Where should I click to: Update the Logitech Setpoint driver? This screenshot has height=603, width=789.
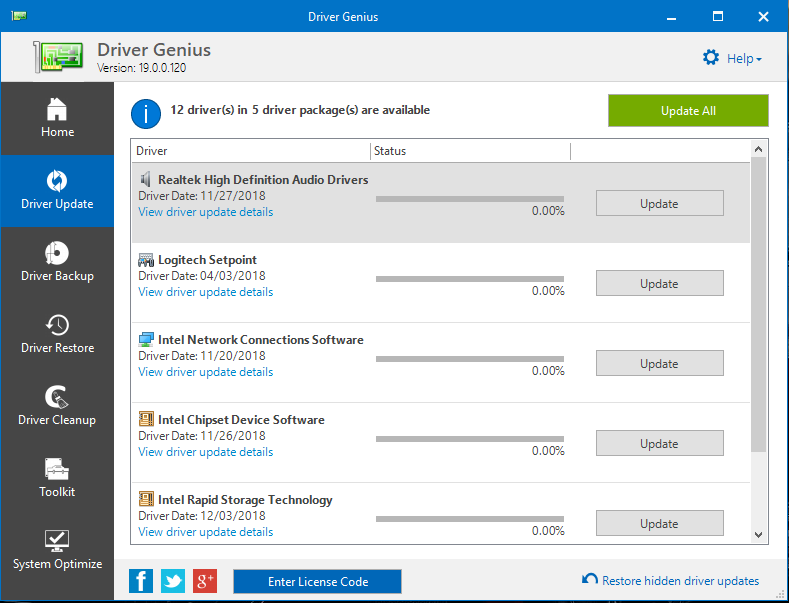tap(660, 283)
